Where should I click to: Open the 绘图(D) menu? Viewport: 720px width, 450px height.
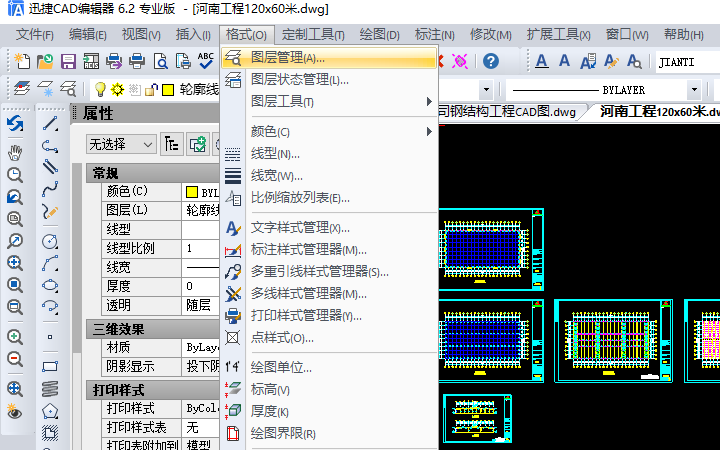point(379,34)
